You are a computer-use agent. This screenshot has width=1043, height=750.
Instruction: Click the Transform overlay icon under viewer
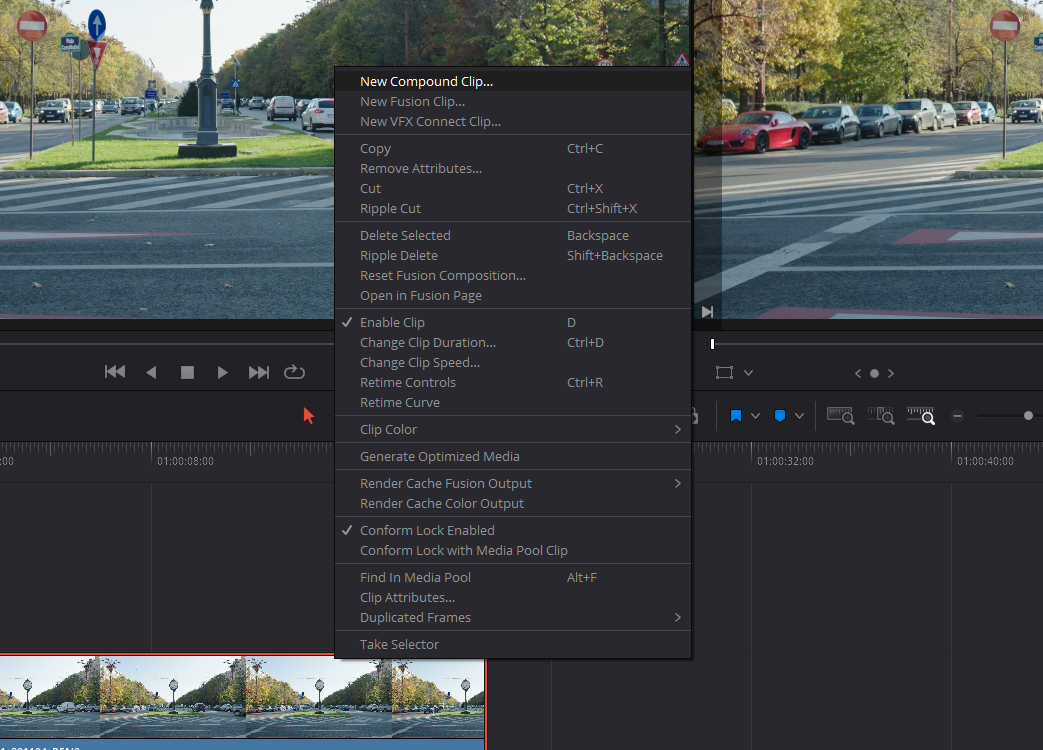[x=724, y=373]
